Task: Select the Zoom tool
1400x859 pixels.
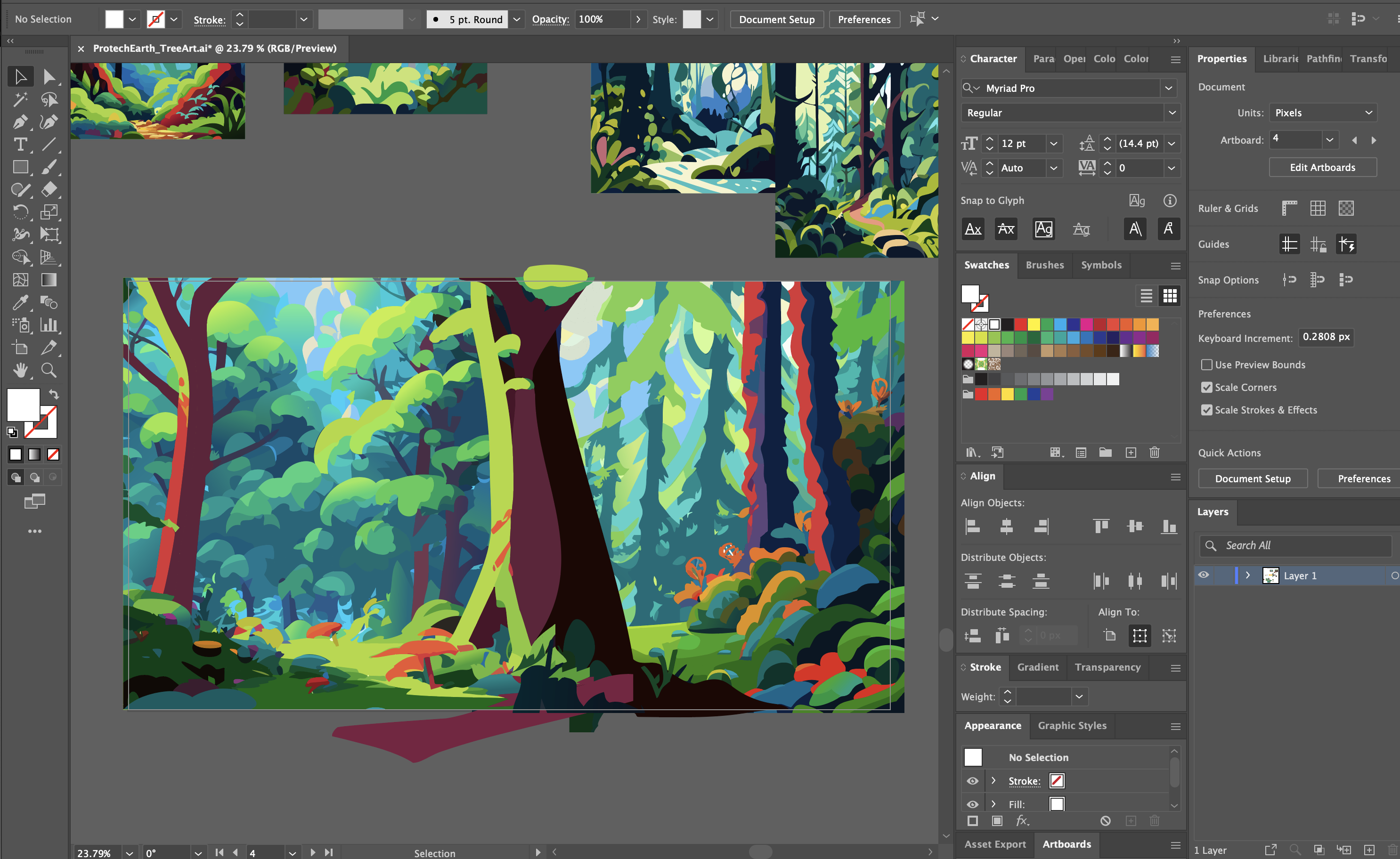Action: tap(49, 371)
